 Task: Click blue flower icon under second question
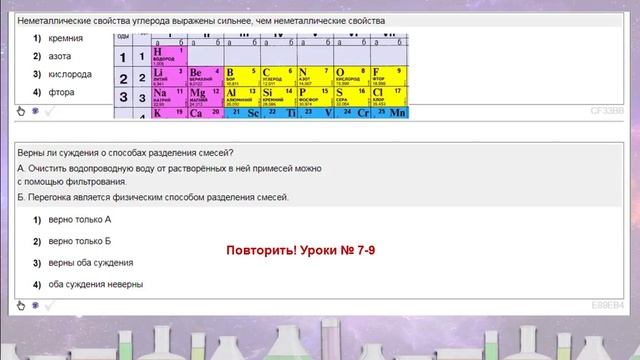[x=36, y=305]
